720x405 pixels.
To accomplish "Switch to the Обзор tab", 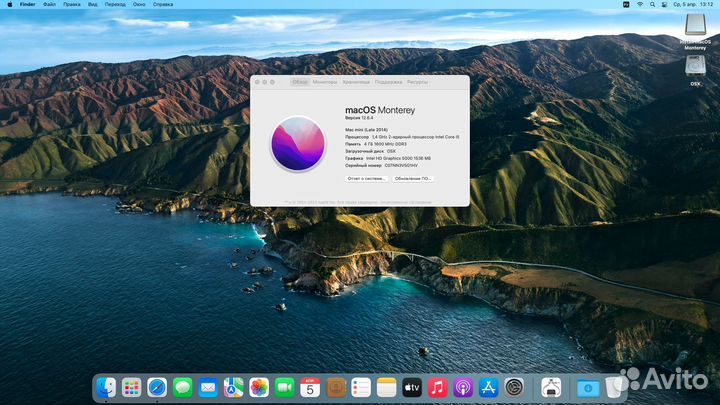I will pyautogui.click(x=300, y=82).
